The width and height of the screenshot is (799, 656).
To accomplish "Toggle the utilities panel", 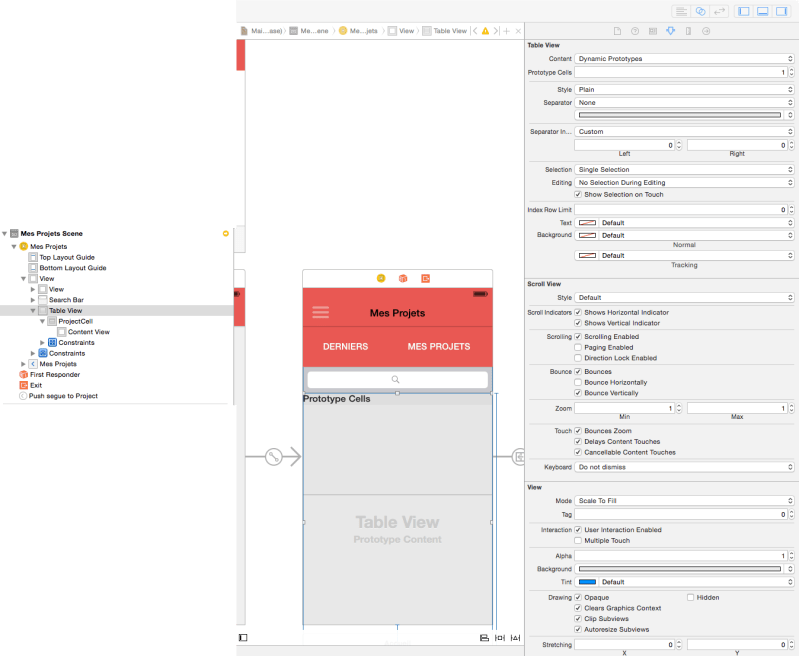I will click(781, 11).
